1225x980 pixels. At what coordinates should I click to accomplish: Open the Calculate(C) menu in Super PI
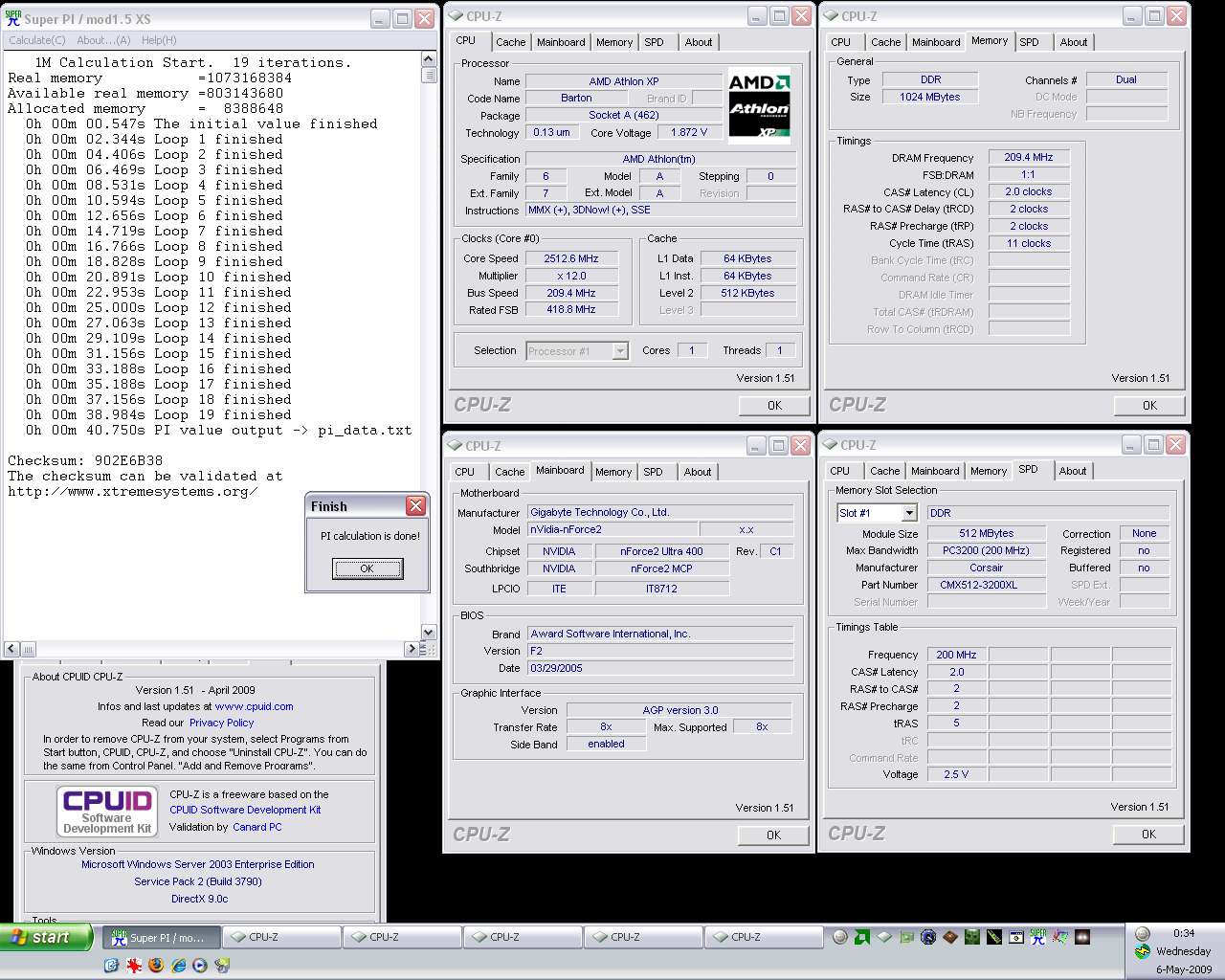tap(37, 40)
